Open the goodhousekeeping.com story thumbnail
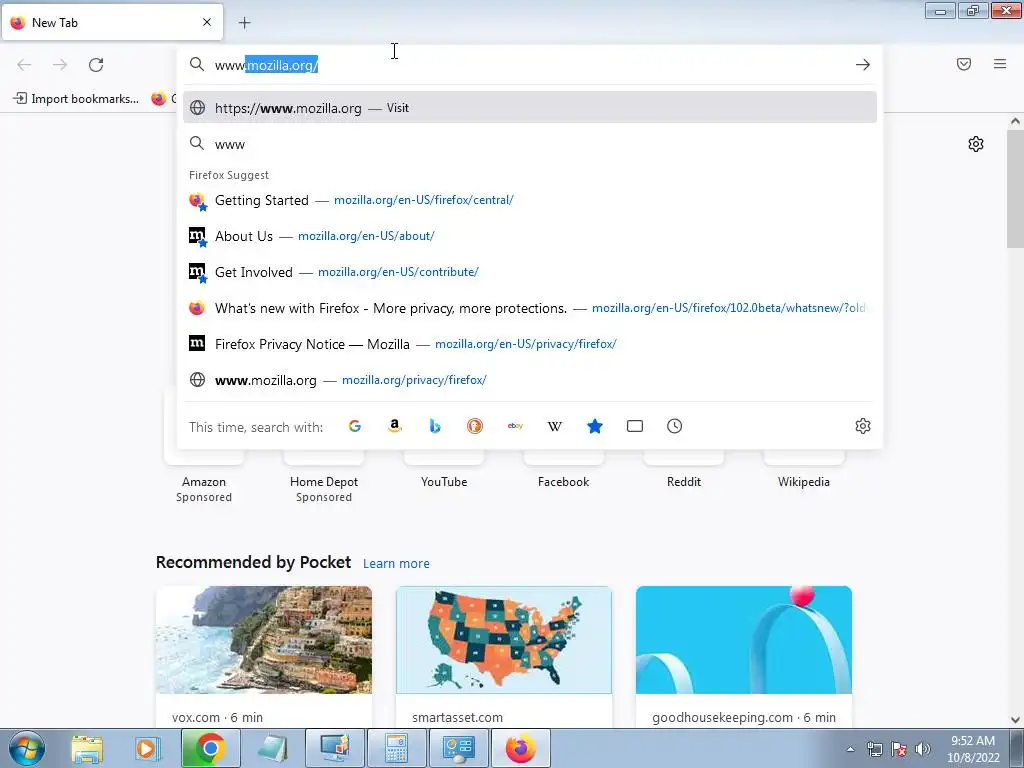The width and height of the screenshot is (1024, 768). [x=744, y=640]
